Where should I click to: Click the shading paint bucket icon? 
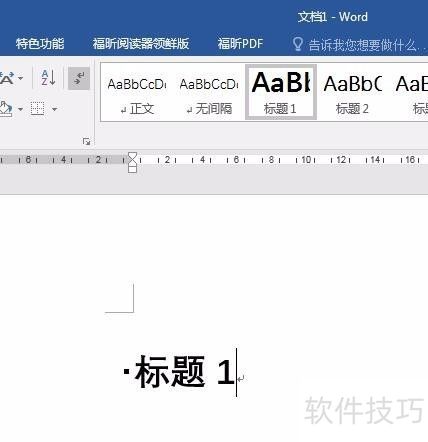point(6,109)
